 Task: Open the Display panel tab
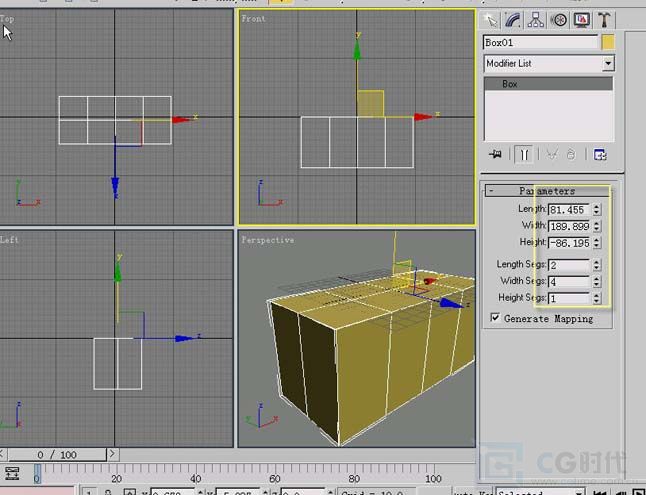pos(581,20)
